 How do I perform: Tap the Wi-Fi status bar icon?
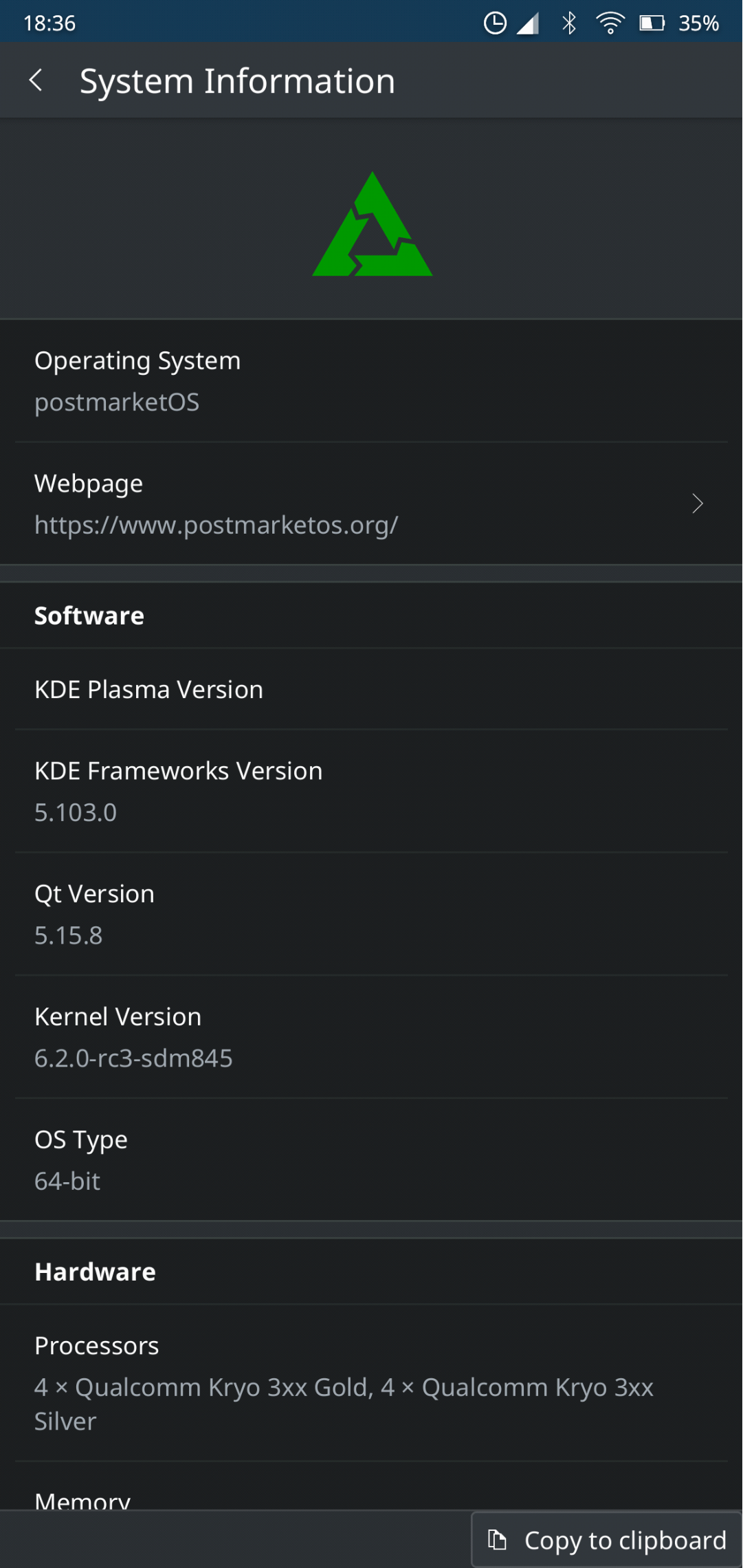coord(610,23)
